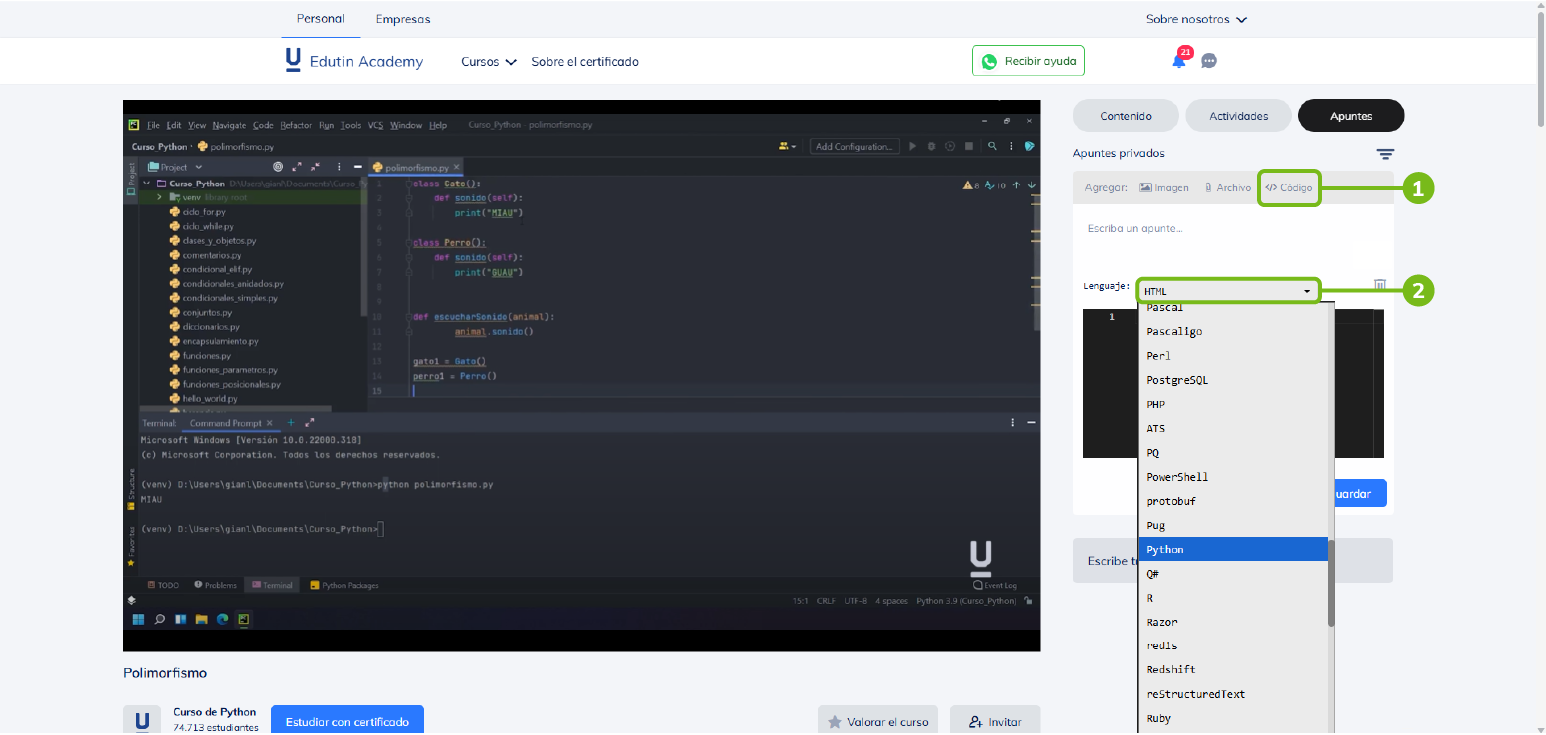Open the Lenguaje HTML combo box

[1228, 291]
